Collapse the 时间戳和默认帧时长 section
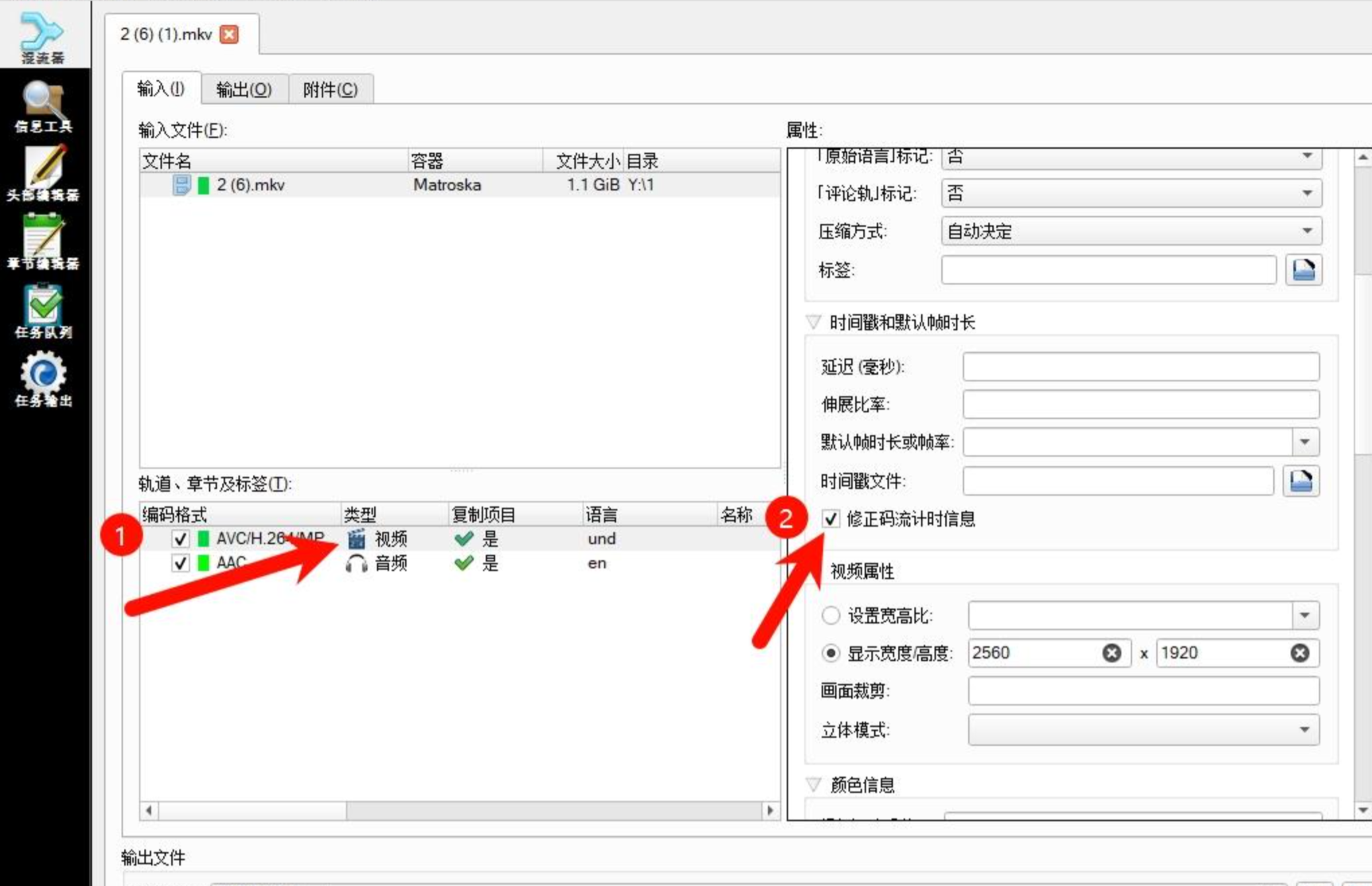This screenshot has height=886, width=1372. (x=814, y=323)
